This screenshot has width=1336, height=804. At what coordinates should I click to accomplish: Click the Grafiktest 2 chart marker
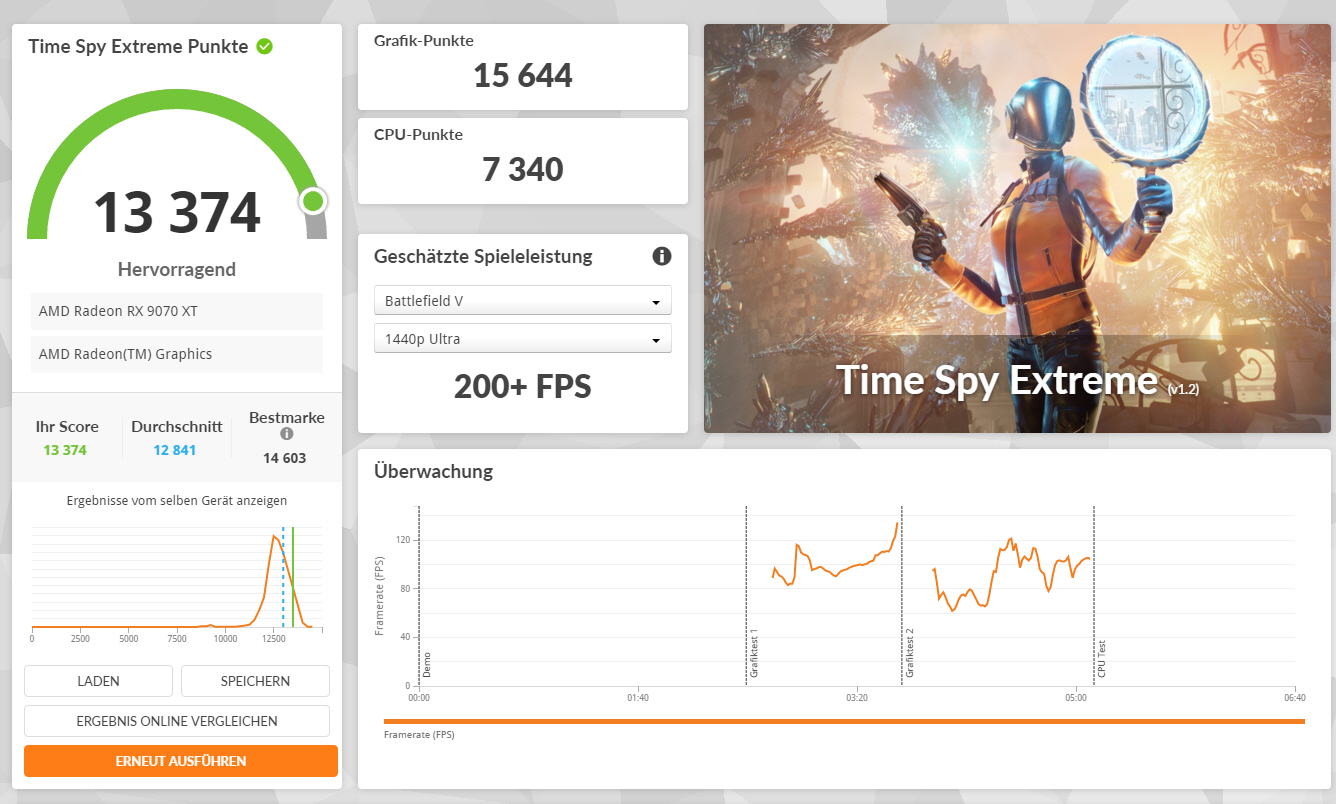[910, 655]
